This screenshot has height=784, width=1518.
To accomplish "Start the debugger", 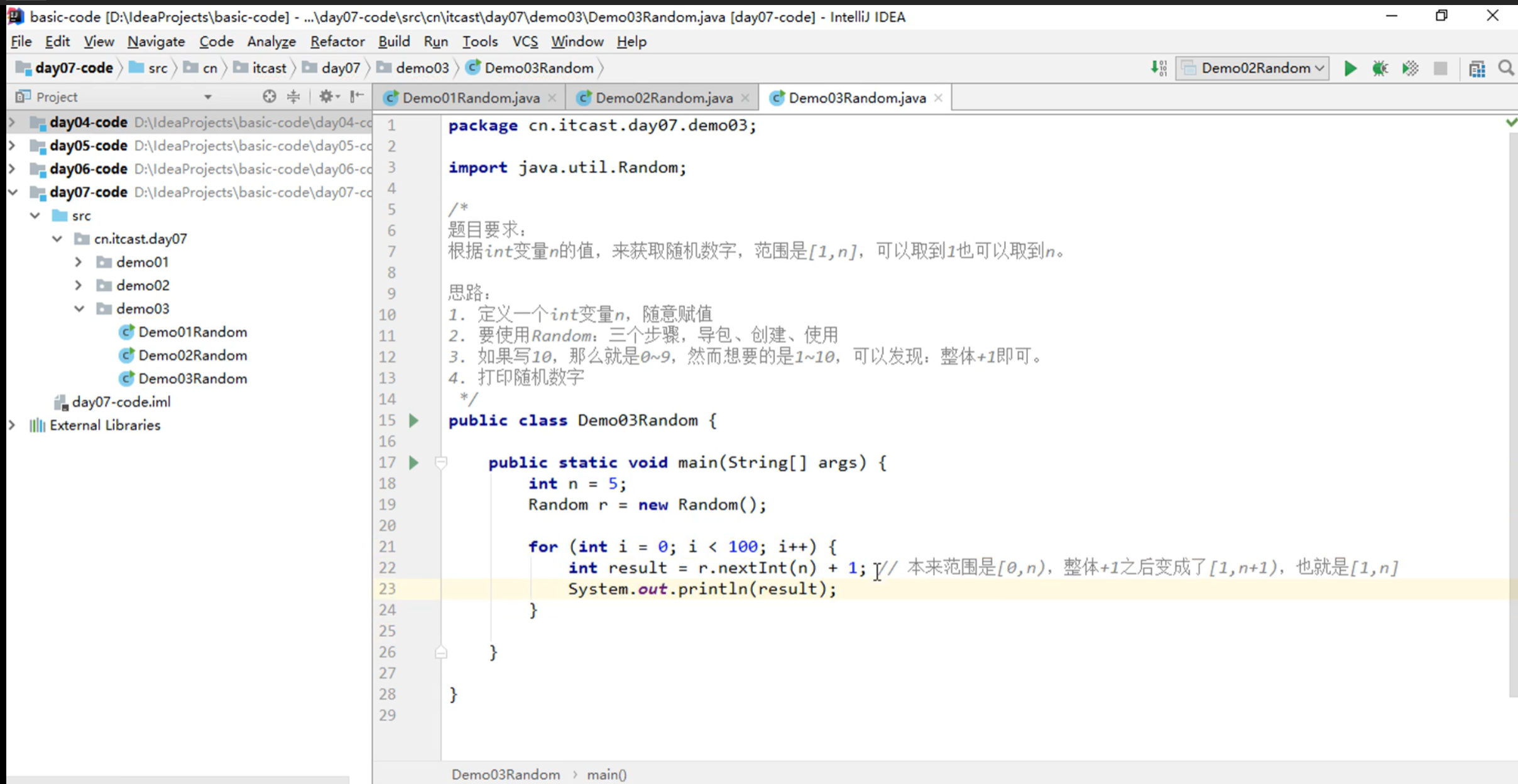I will pos(1380,68).
